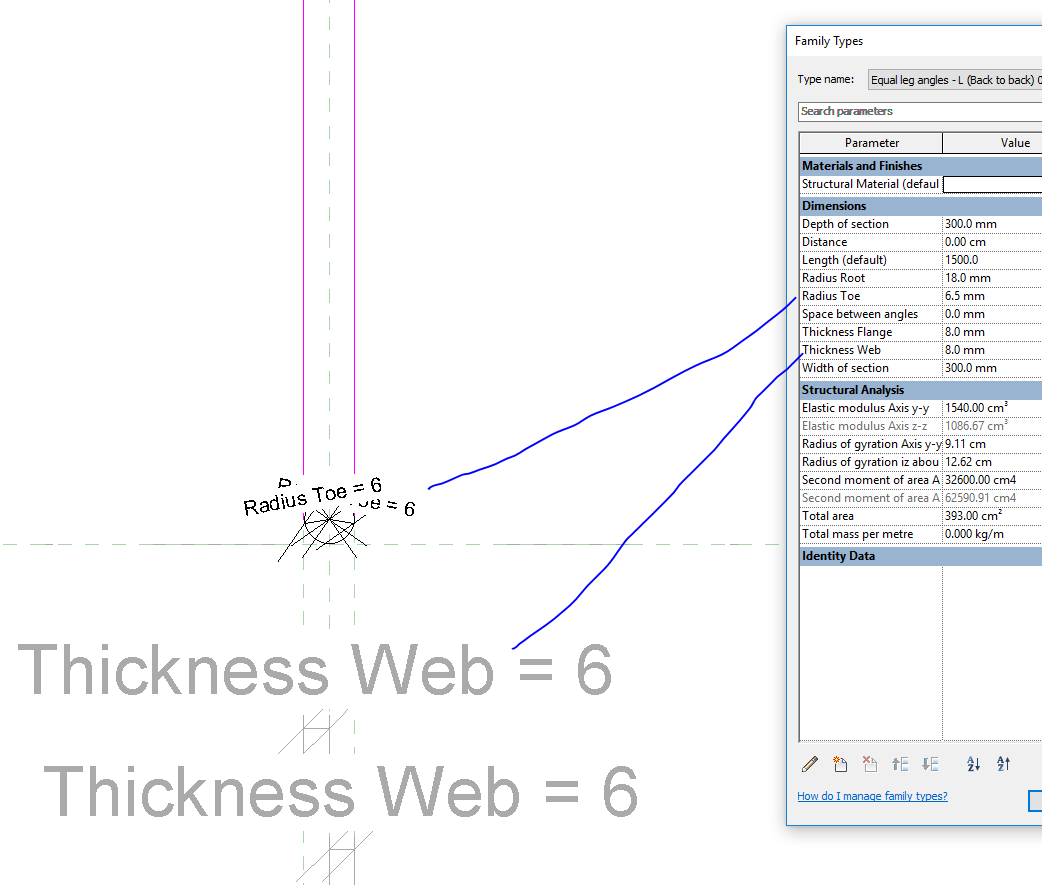Click the New Parameter icon
This screenshot has height=885, width=1042.
840,764
